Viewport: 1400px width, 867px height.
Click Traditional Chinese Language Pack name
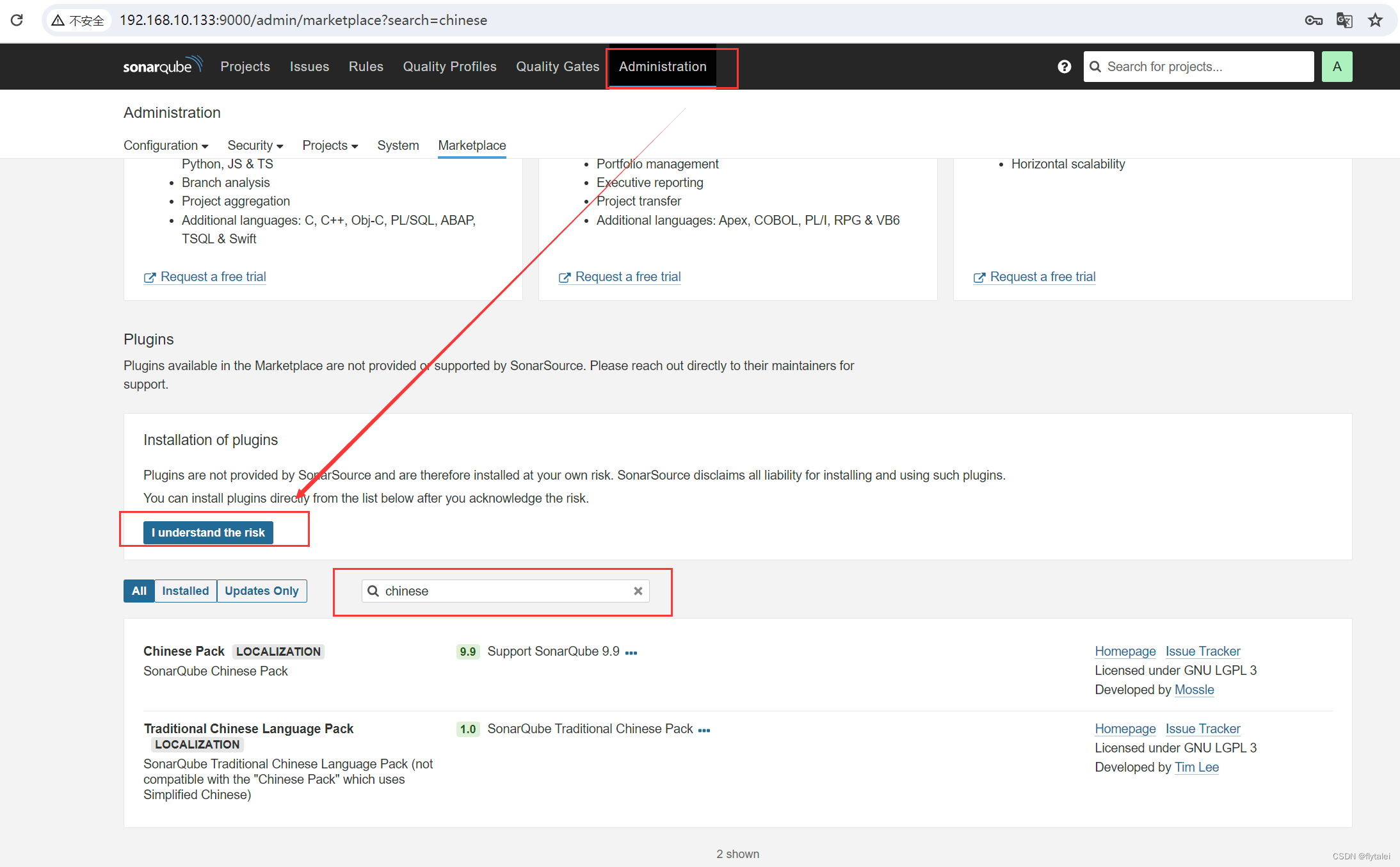tap(248, 729)
